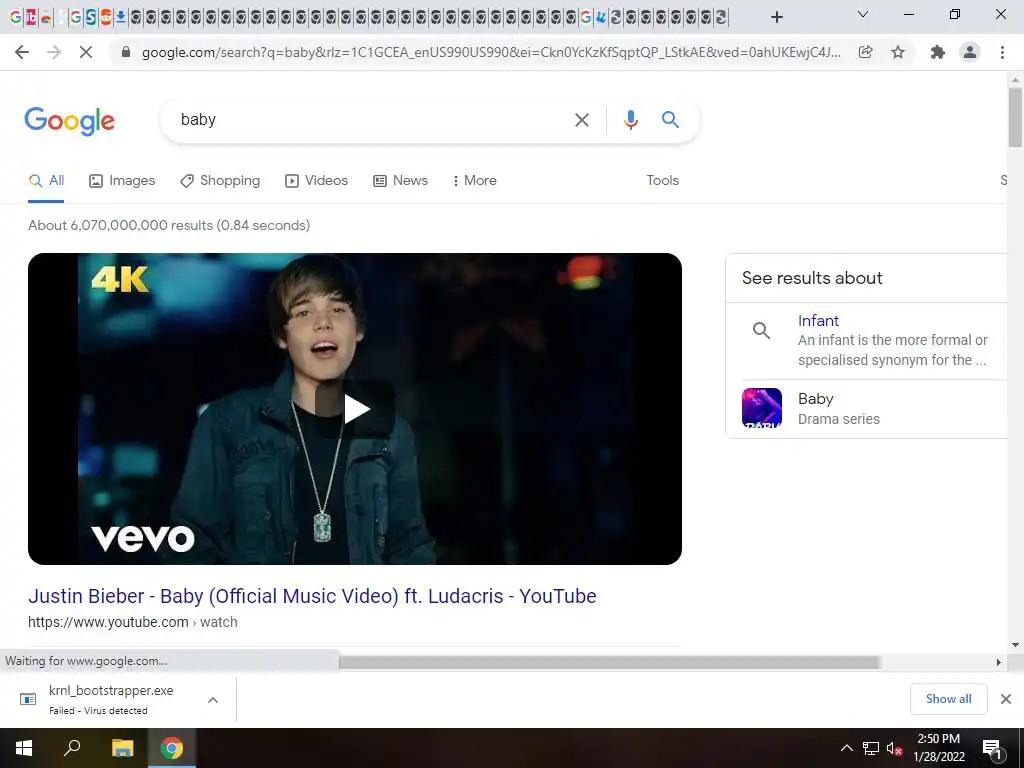Open the Extensions puzzle icon
Image resolution: width=1024 pixels, height=768 pixels.
point(938,52)
